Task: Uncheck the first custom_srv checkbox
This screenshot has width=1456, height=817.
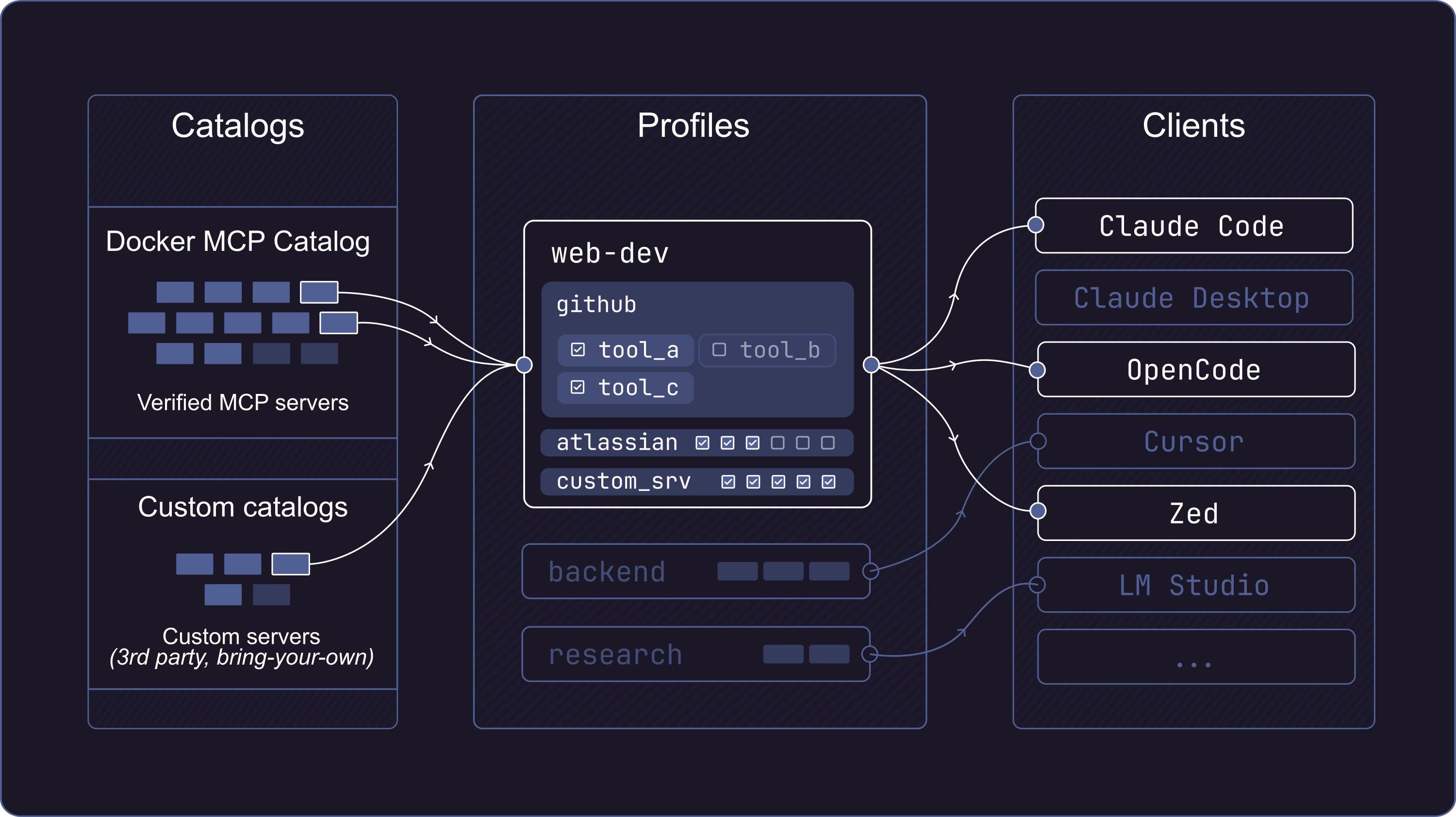Action: pos(728,481)
